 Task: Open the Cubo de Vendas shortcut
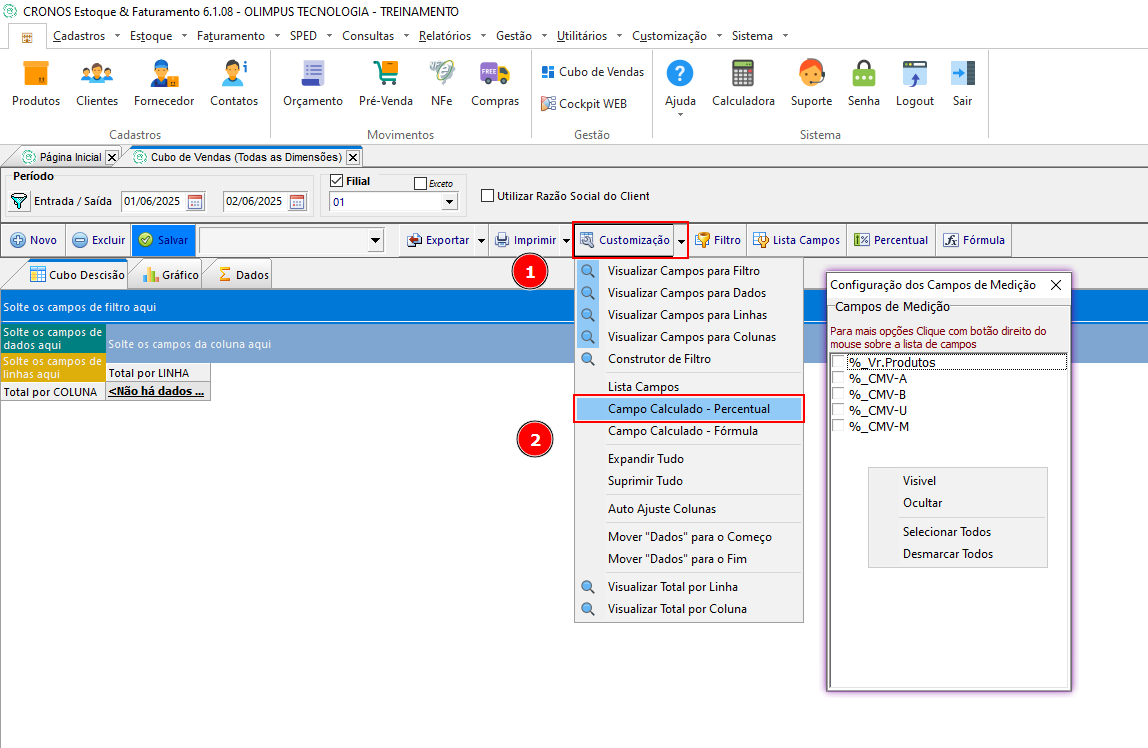592,72
